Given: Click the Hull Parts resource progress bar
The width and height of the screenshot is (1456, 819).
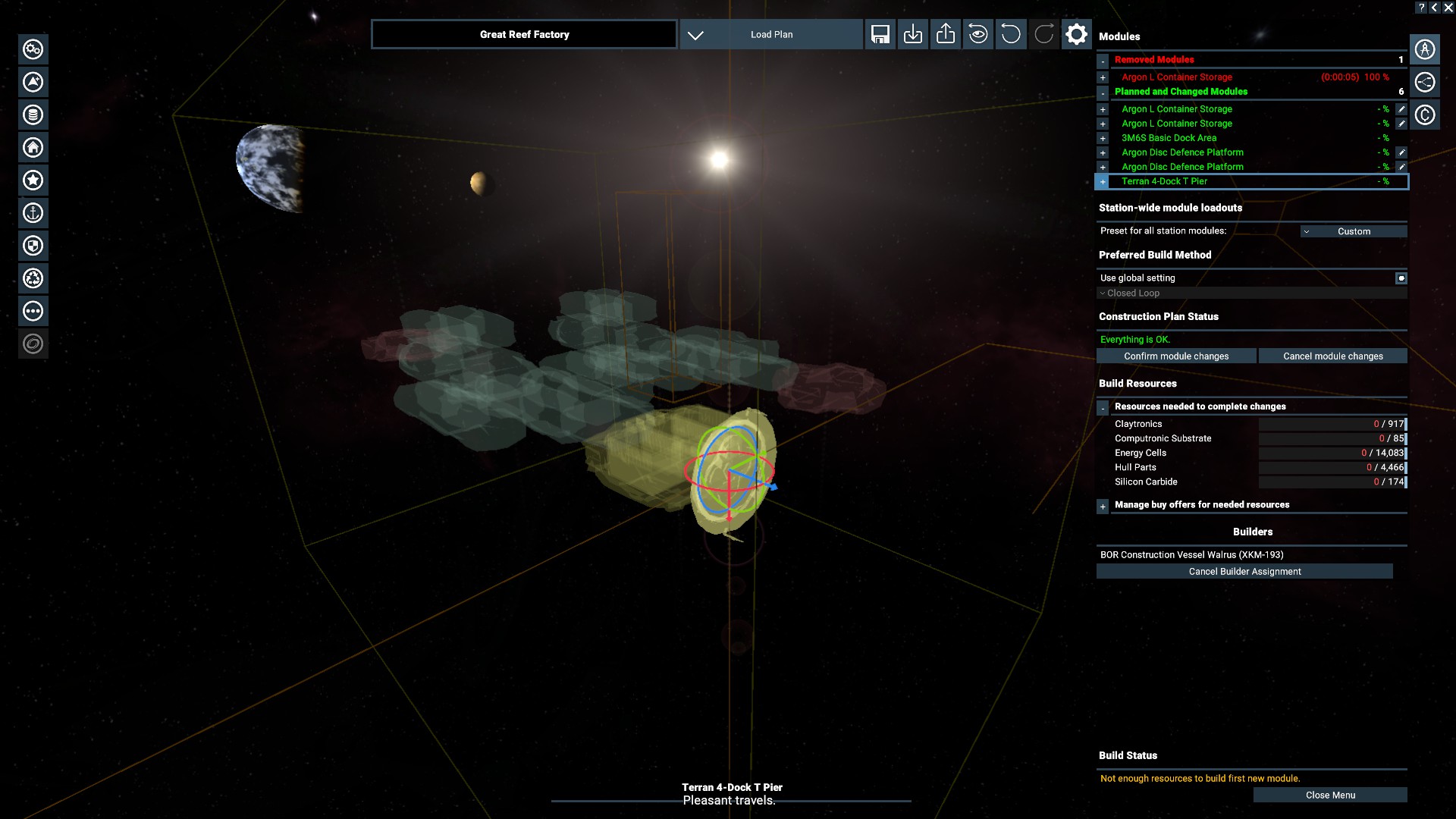Looking at the screenshot, I should pos(1332,467).
